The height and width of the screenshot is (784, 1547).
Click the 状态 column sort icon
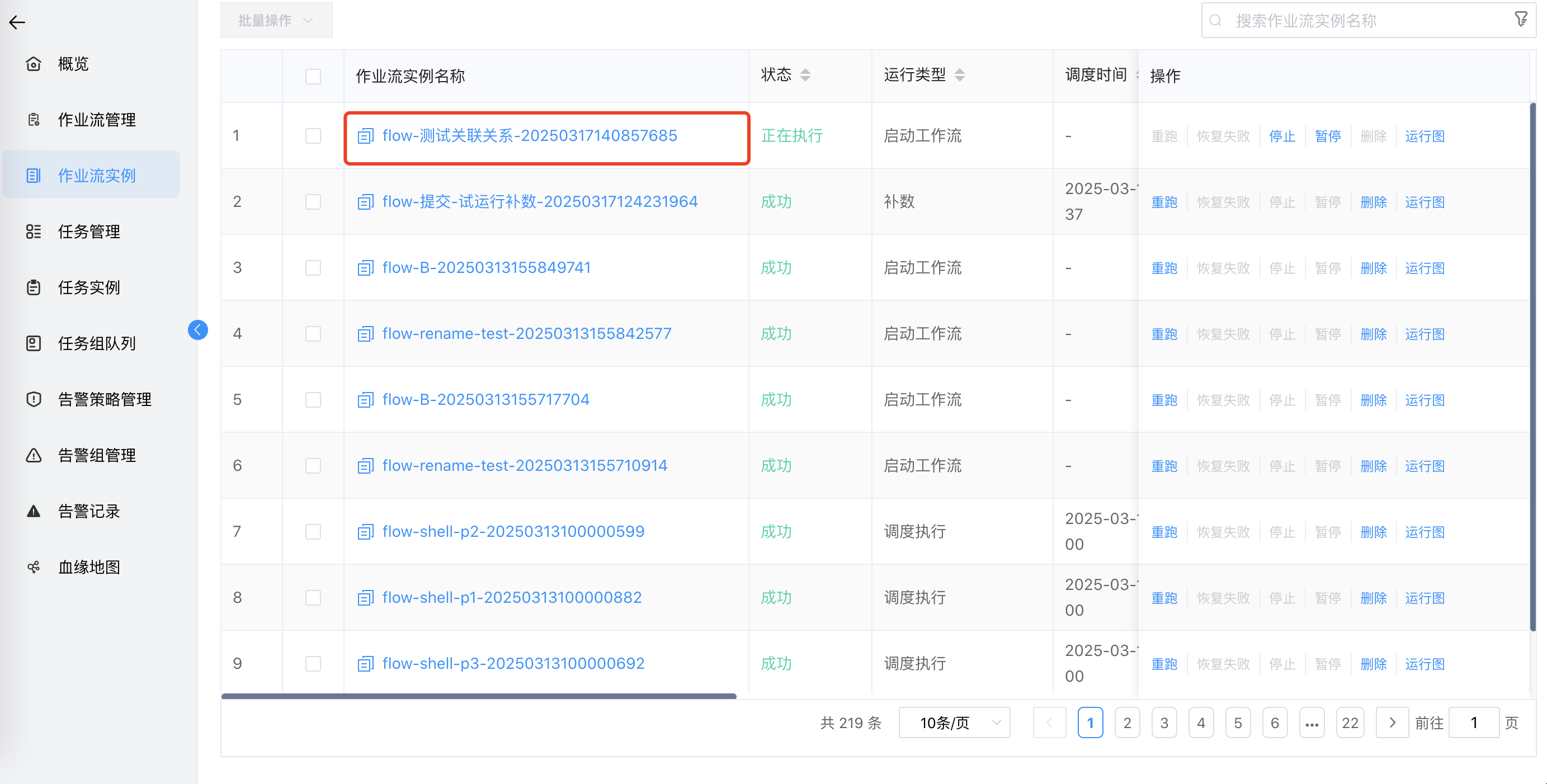805,75
